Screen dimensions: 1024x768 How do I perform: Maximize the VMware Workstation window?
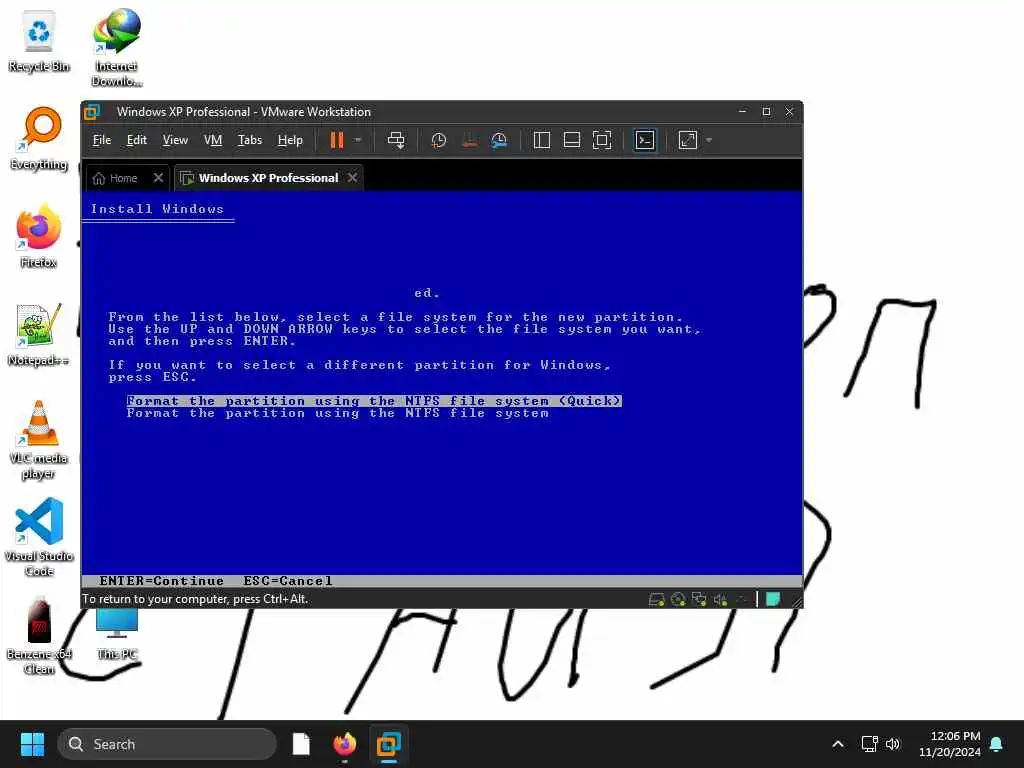pos(766,112)
